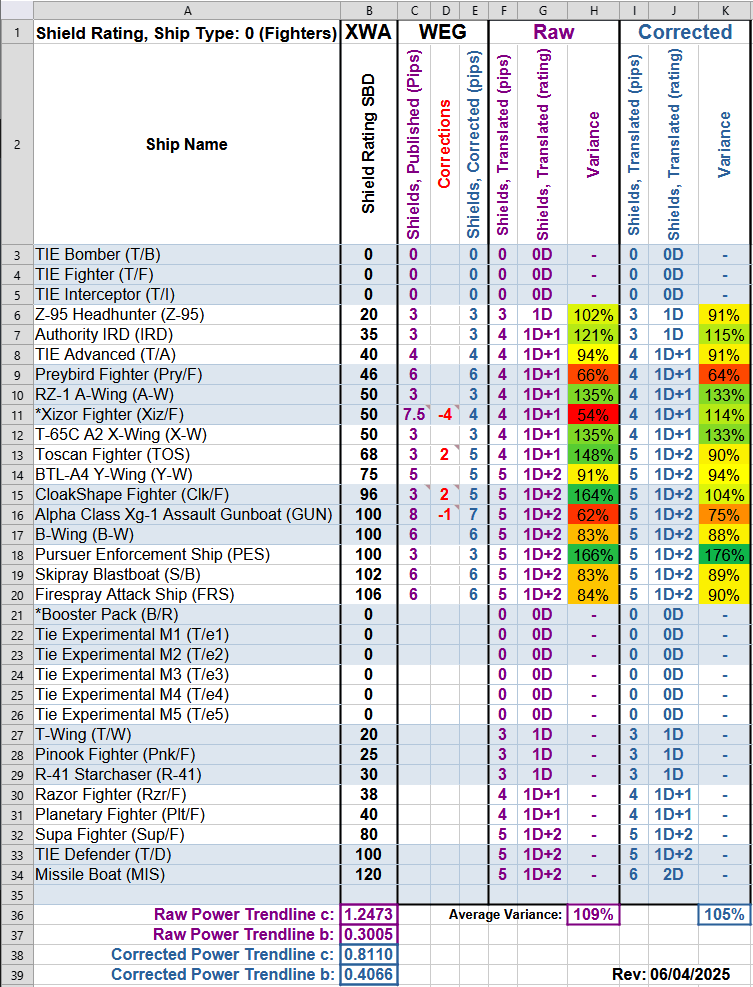Click the 109% average variance cell
Viewport: 753px width, 987px height.
point(593,915)
